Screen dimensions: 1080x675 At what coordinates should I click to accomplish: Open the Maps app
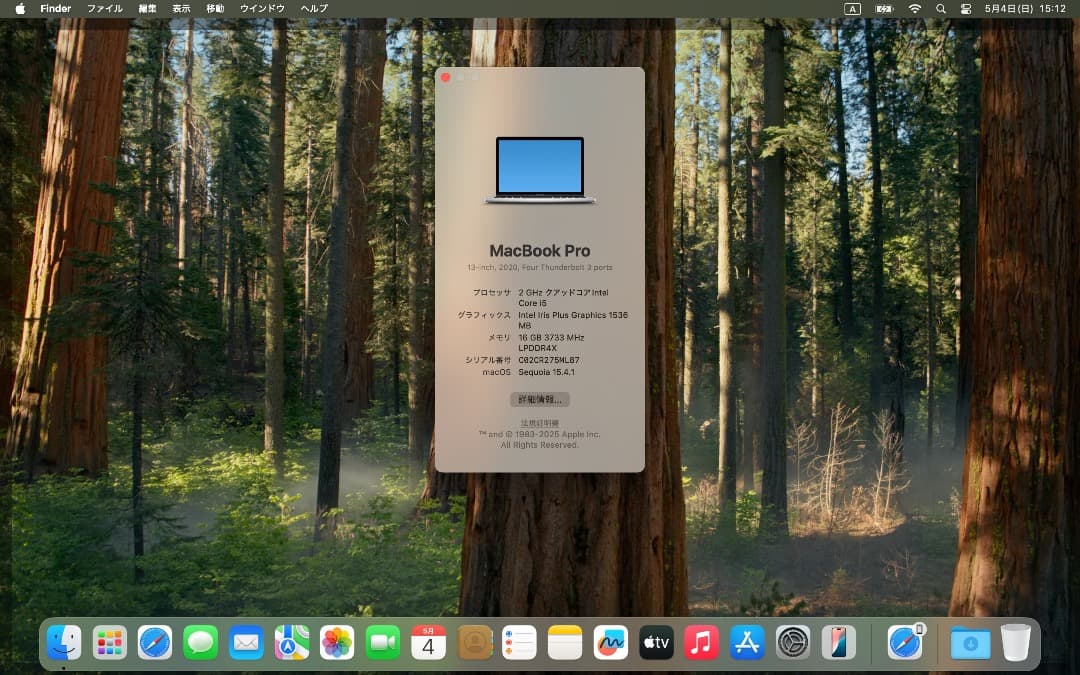(290, 643)
